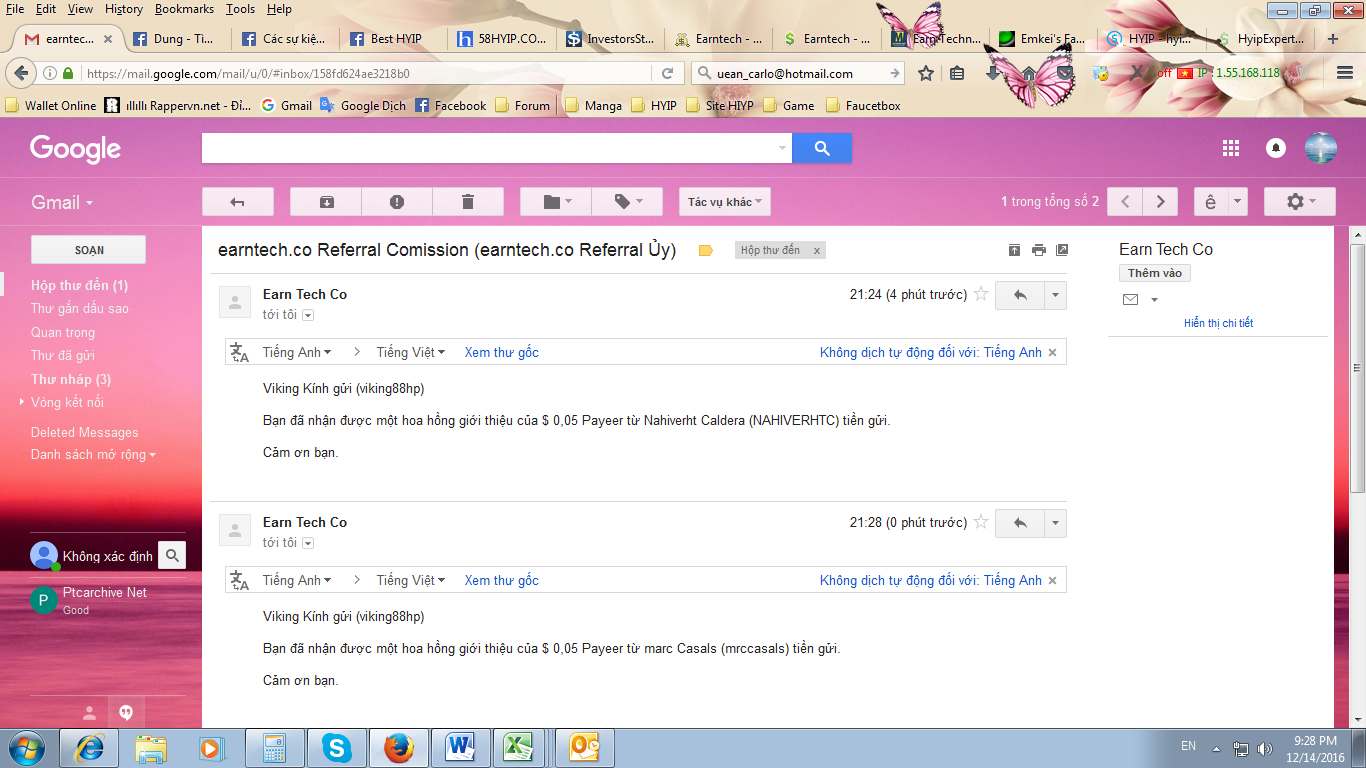Click the Thêm vào button
Image resolution: width=1366 pixels, height=768 pixels.
[x=1155, y=273]
